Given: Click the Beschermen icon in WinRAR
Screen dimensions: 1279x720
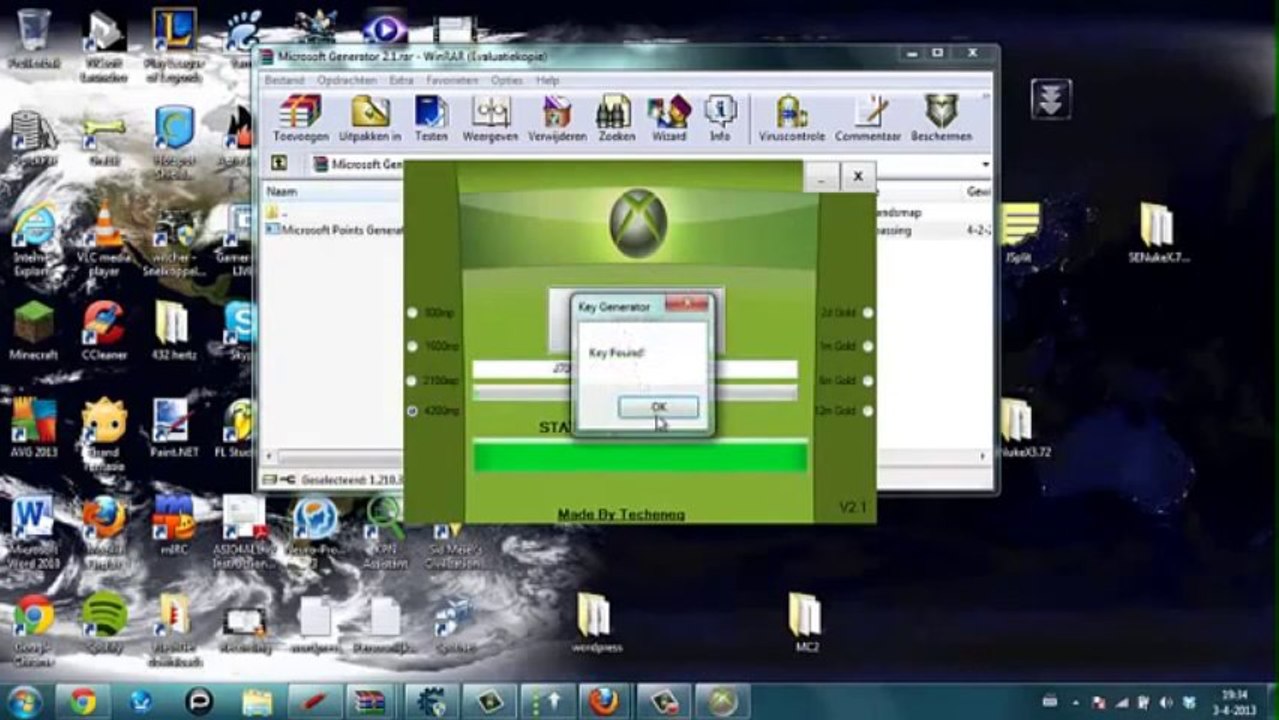Looking at the screenshot, I should point(941,119).
